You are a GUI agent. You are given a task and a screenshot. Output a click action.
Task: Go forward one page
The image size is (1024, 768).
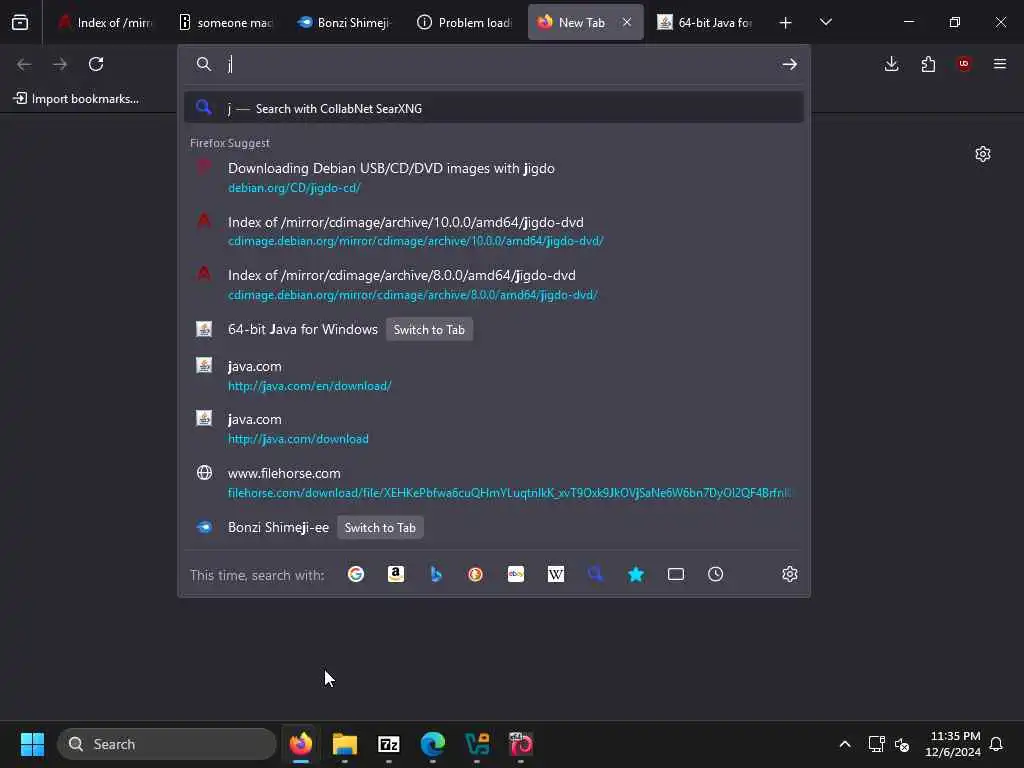[x=60, y=64]
